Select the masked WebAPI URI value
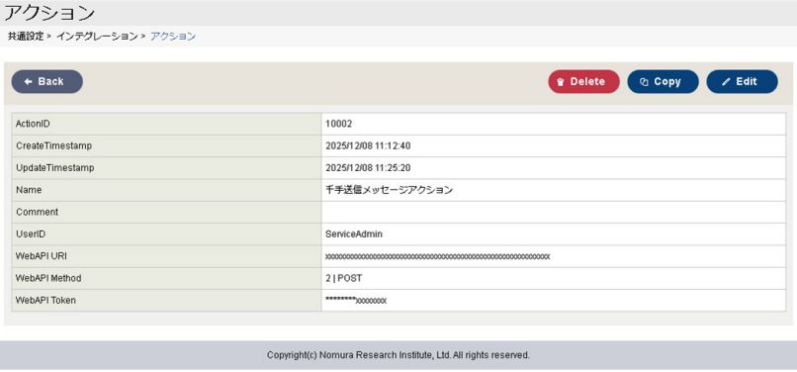 (x=438, y=257)
